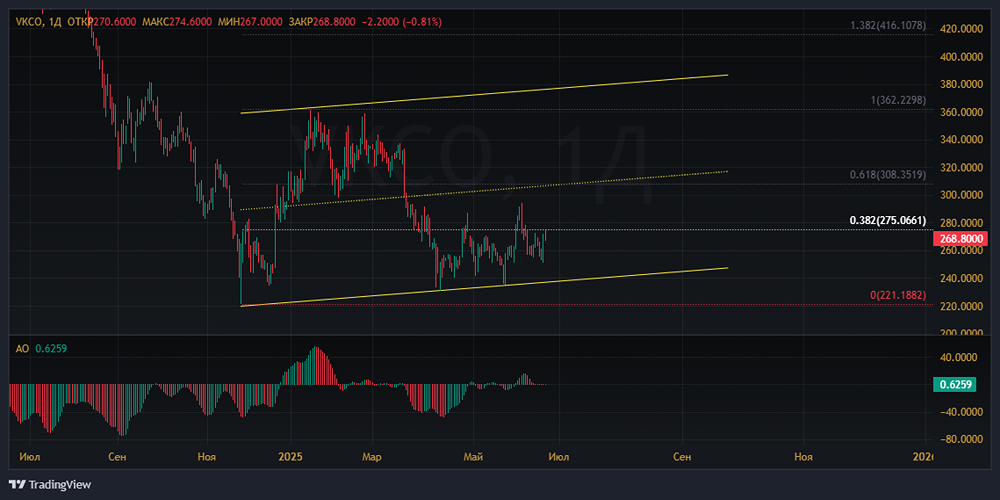Click 300.0000 on the price scale
1000x500 pixels.
(x=960, y=195)
